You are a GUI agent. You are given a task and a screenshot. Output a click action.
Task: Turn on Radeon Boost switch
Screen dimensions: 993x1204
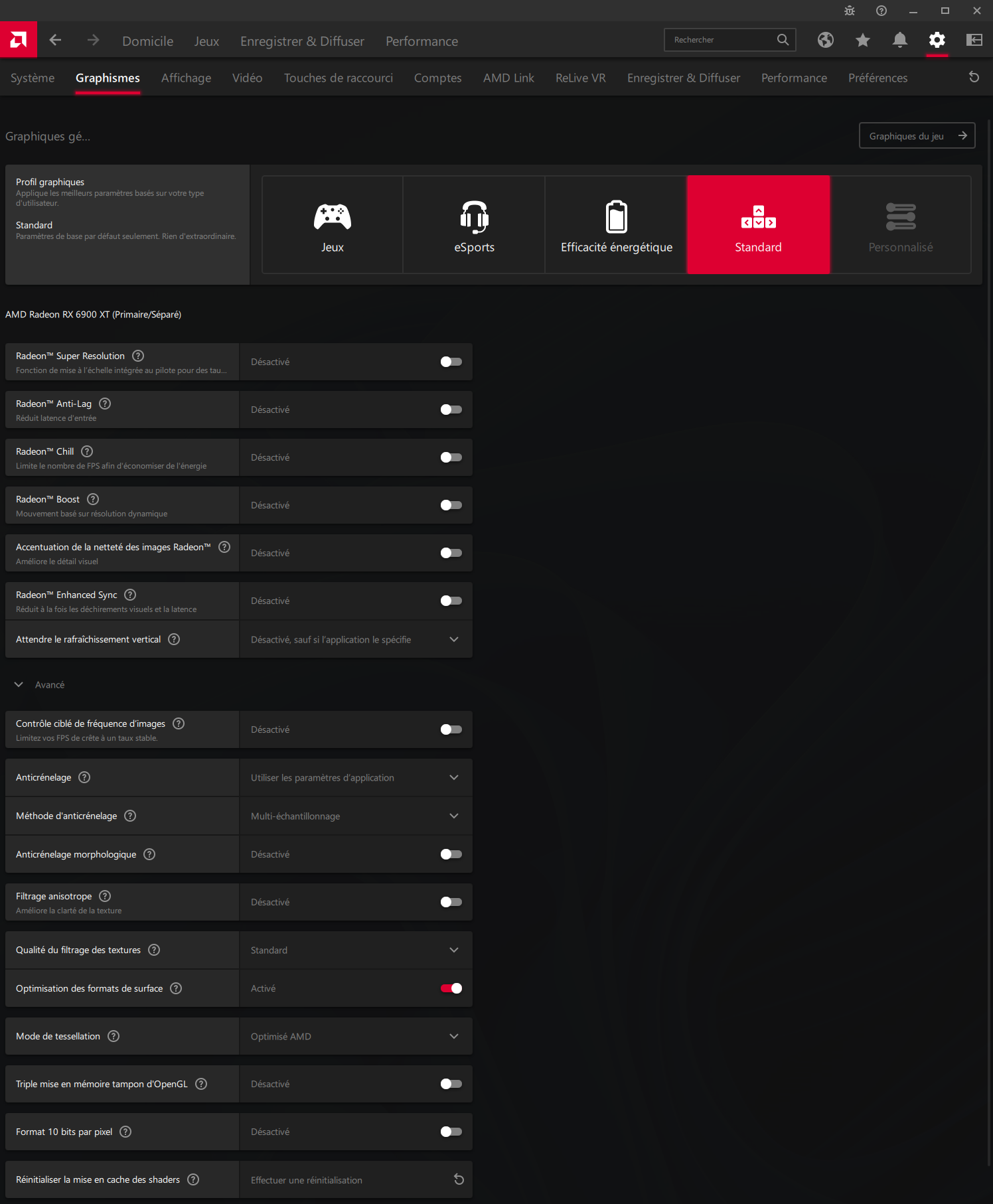451,505
